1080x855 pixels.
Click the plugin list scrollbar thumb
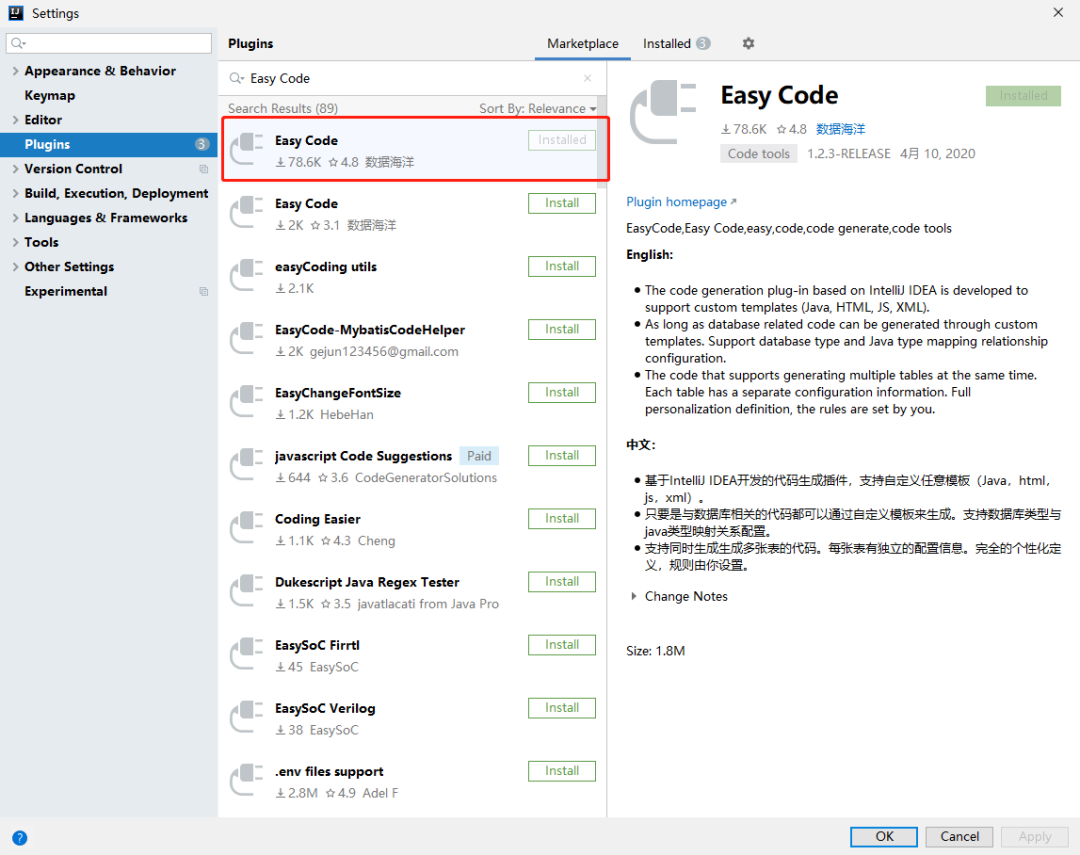coord(602,142)
